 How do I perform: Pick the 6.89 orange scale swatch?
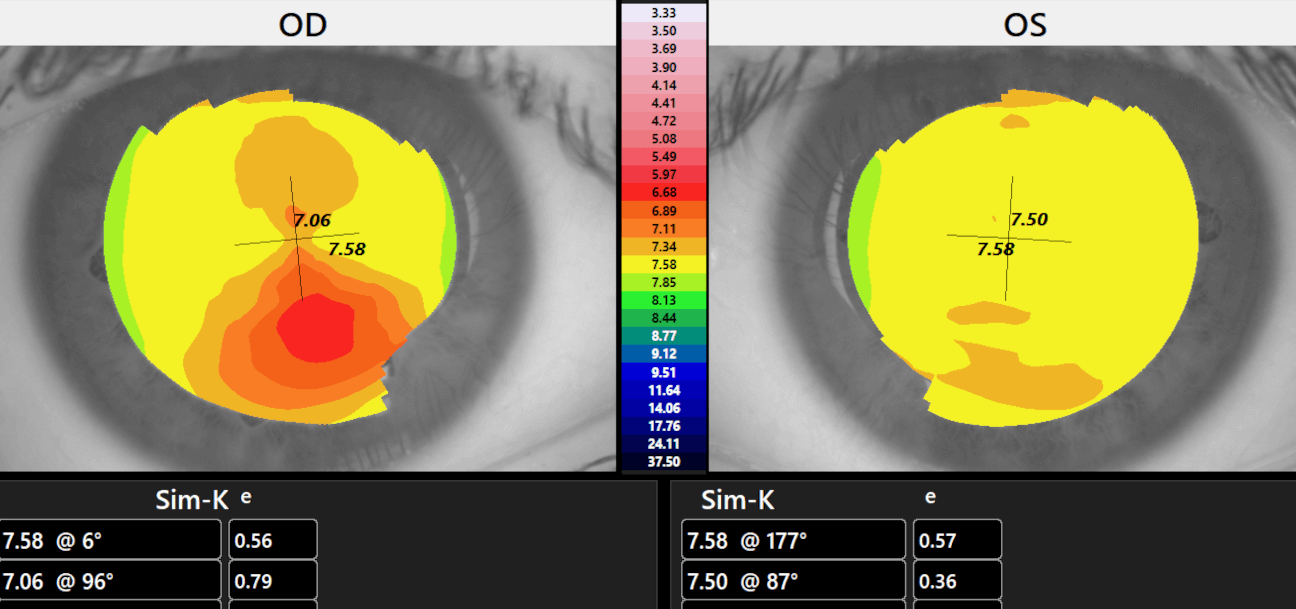(663, 211)
